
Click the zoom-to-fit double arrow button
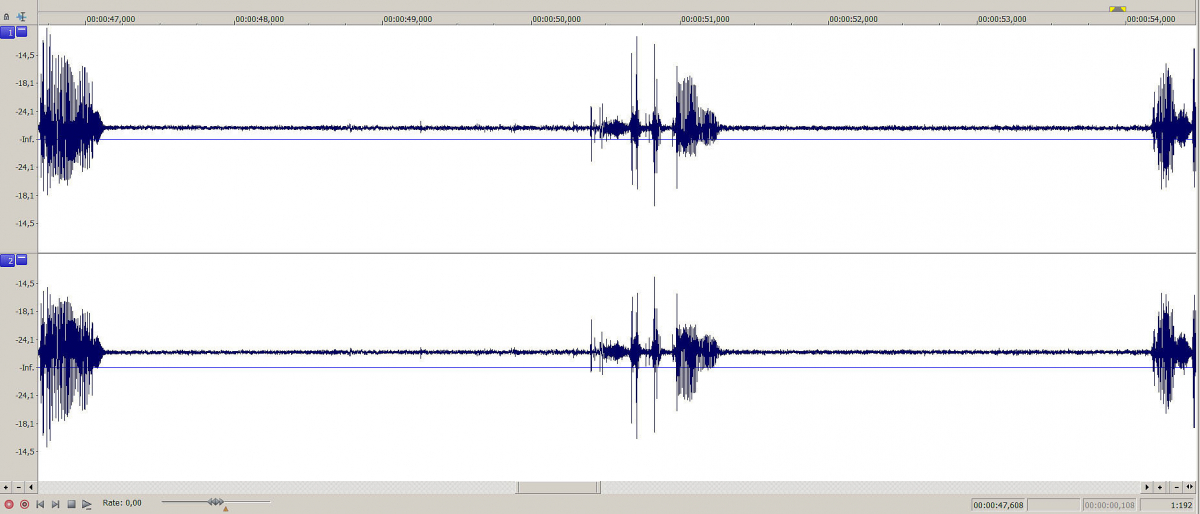(x=1190, y=487)
